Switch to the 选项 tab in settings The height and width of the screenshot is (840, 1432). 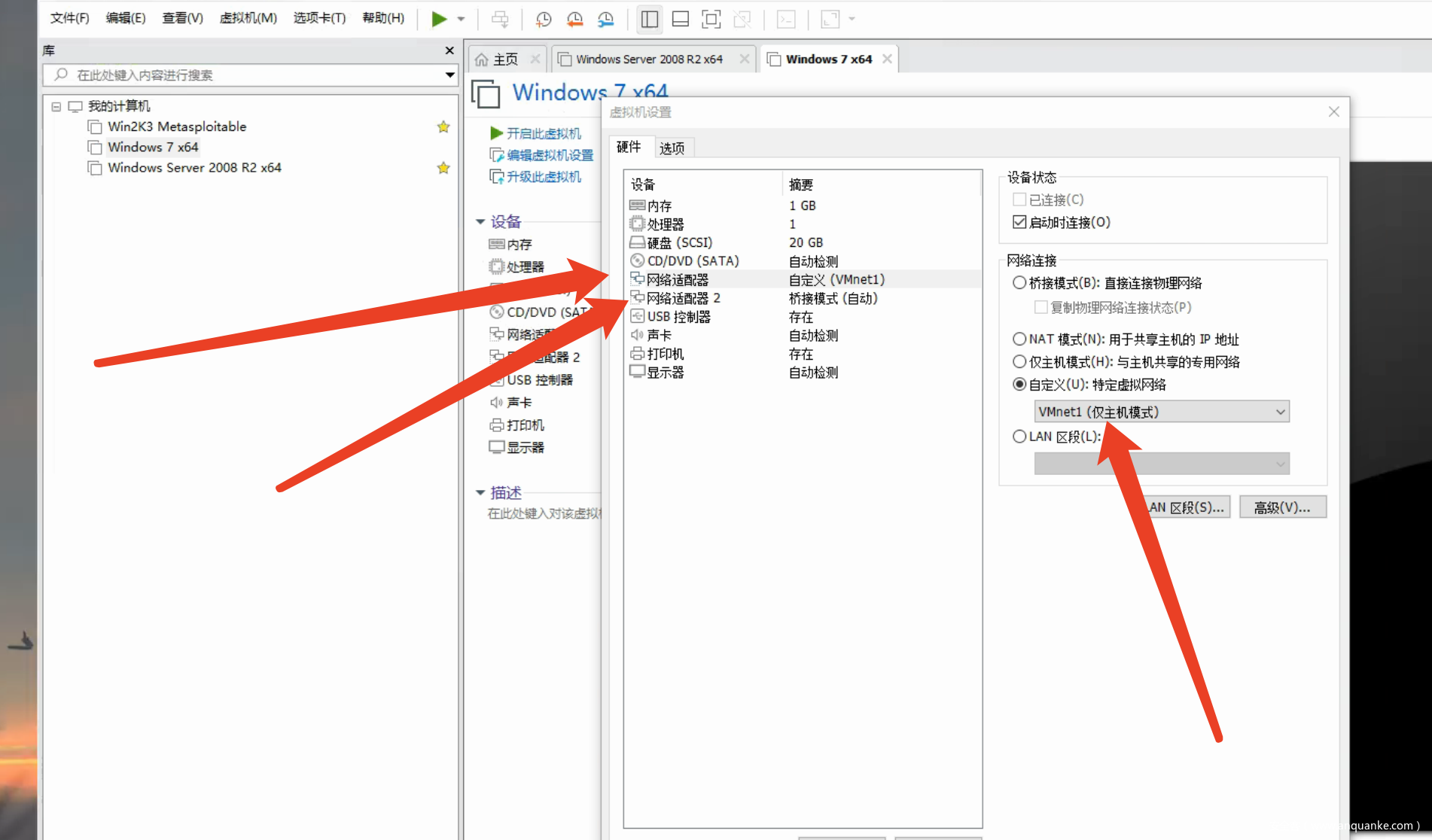coord(672,148)
